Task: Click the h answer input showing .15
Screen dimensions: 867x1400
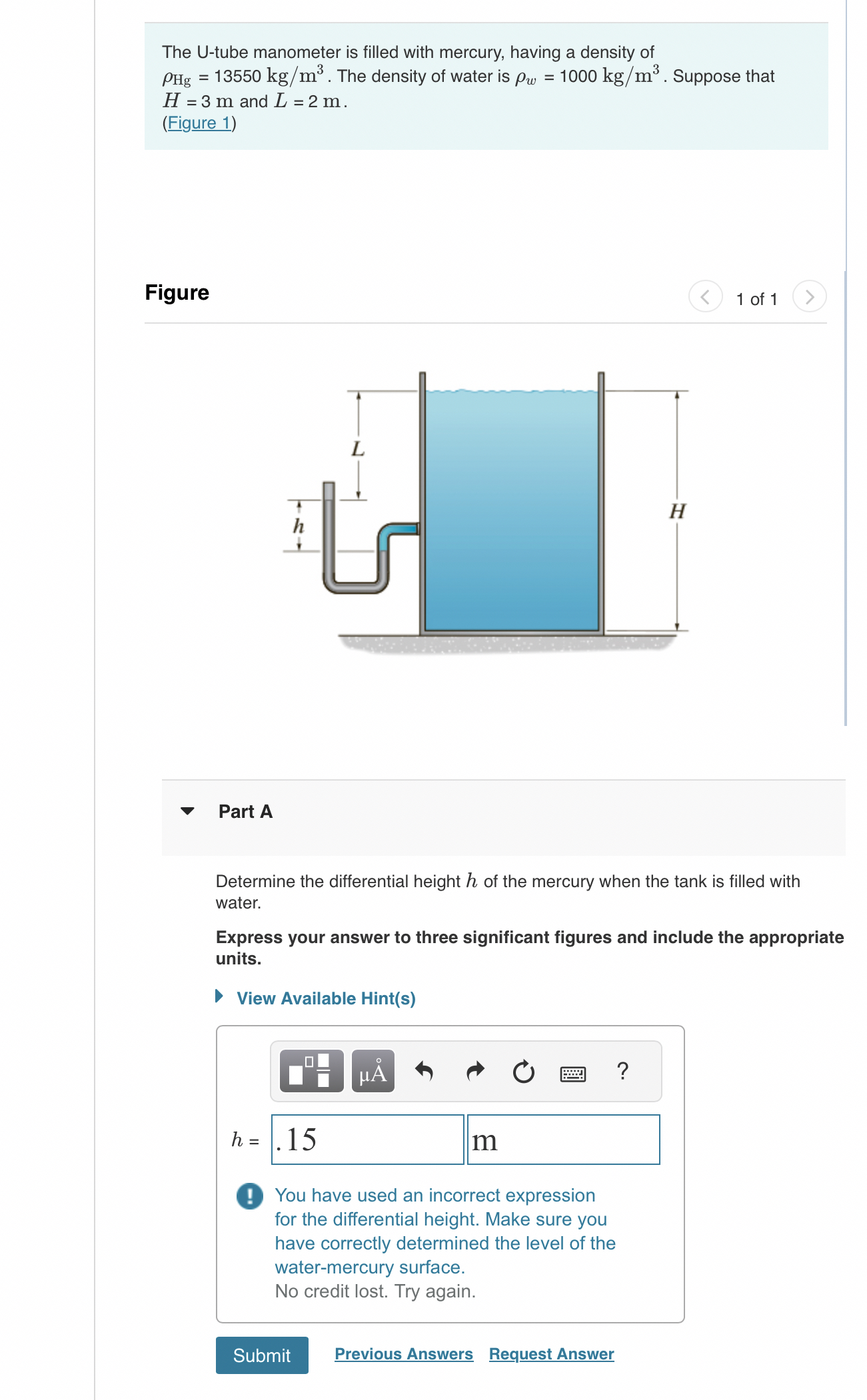Action: click(x=367, y=1139)
